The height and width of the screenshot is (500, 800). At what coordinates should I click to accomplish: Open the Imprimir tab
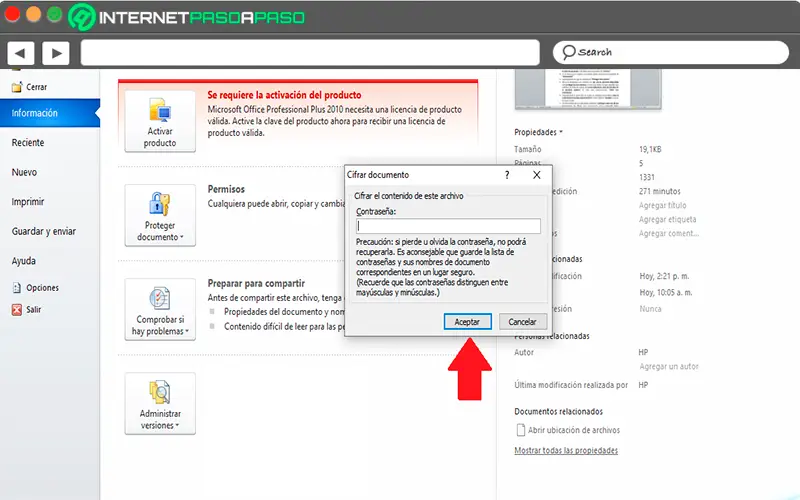click(x=28, y=202)
